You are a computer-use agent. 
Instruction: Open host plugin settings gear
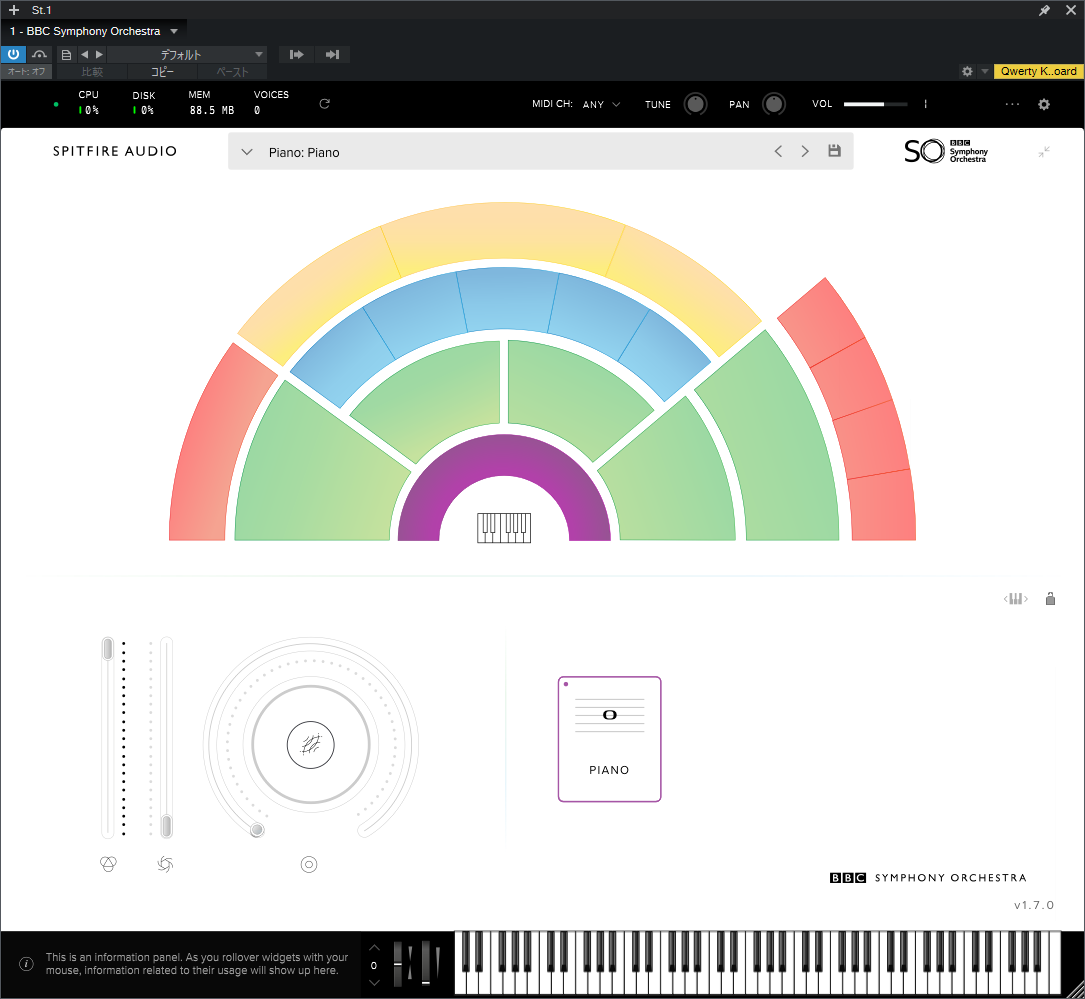967,71
